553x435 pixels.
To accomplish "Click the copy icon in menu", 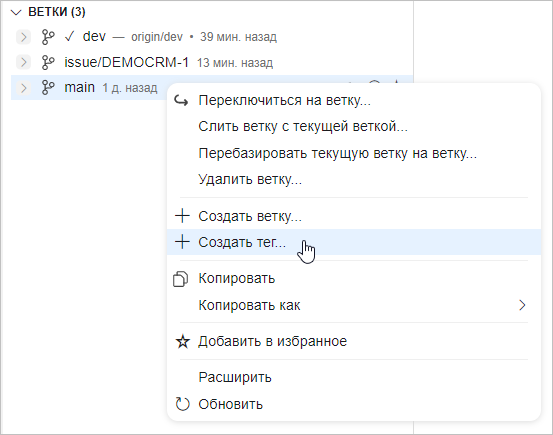I will click(x=181, y=279).
